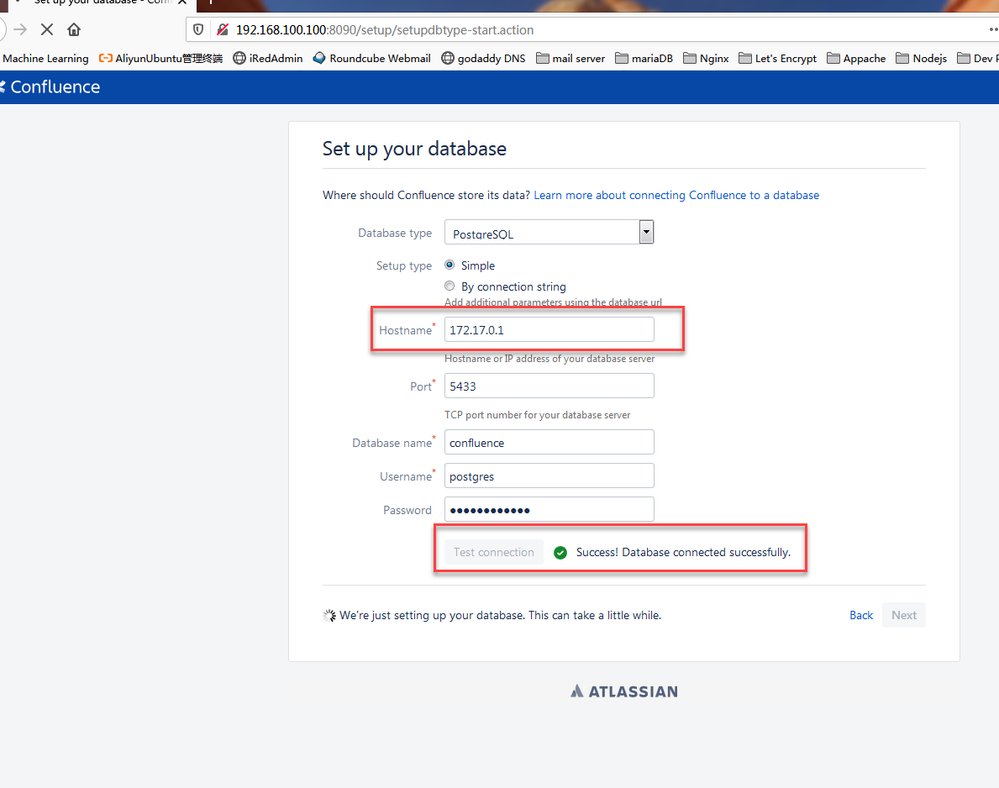Open Roundcube Webmail bookmark
The image size is (999, 788).
(371, 58)
